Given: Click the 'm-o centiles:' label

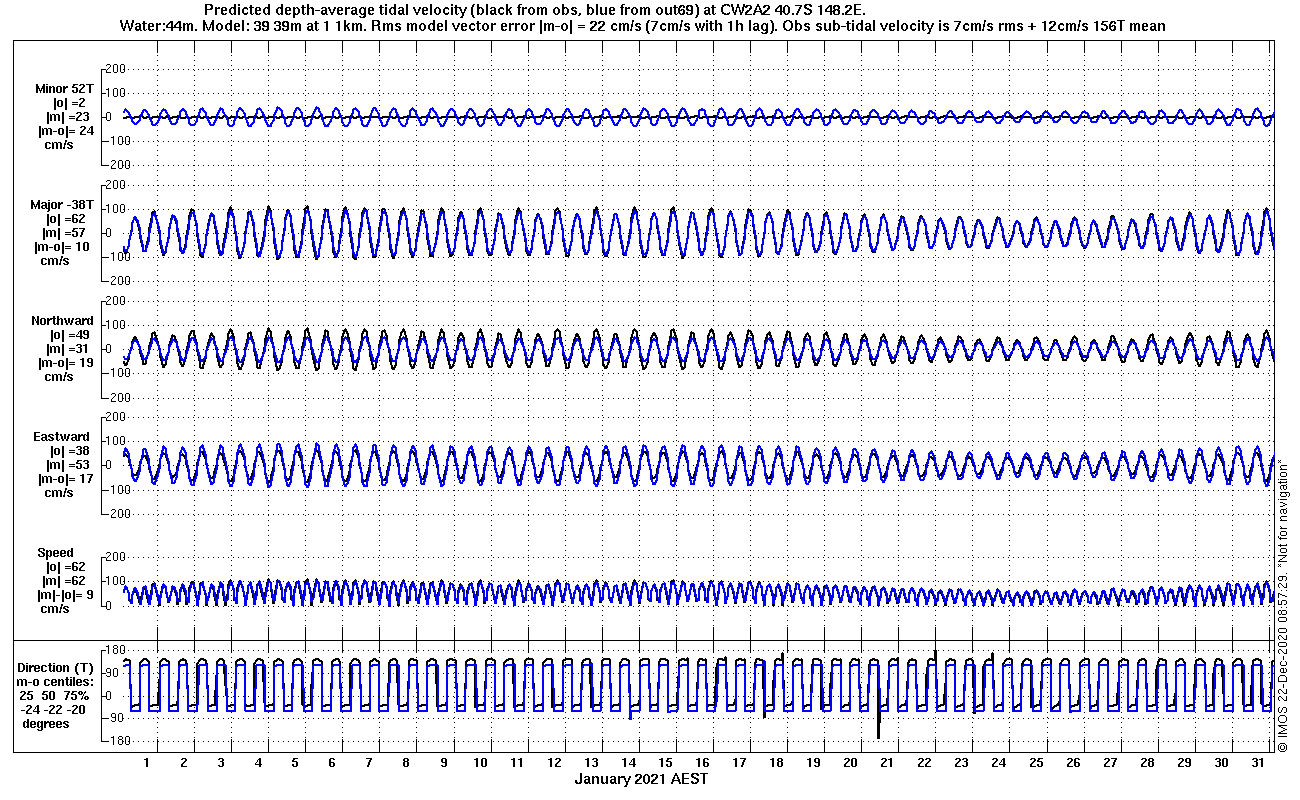Looking at the screenshot, I should [57, 681].
